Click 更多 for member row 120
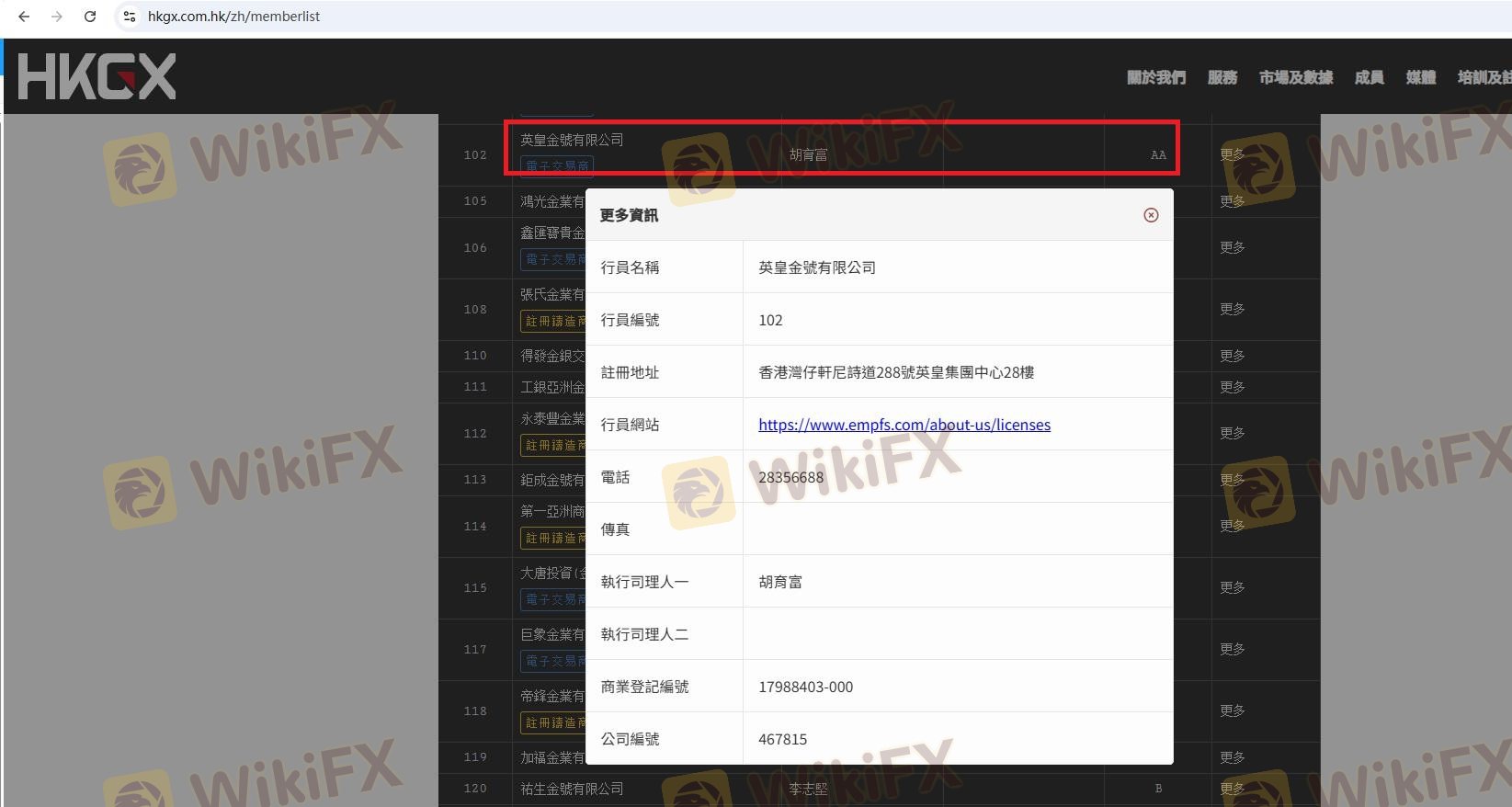 click(1232, 789)
